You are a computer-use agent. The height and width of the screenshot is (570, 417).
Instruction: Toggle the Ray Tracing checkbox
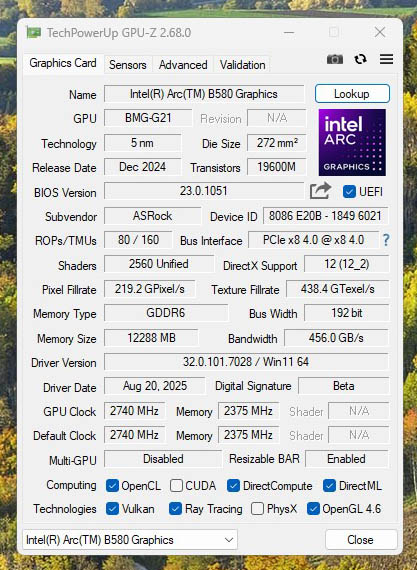pyautogui.click(x=175, y=509)
